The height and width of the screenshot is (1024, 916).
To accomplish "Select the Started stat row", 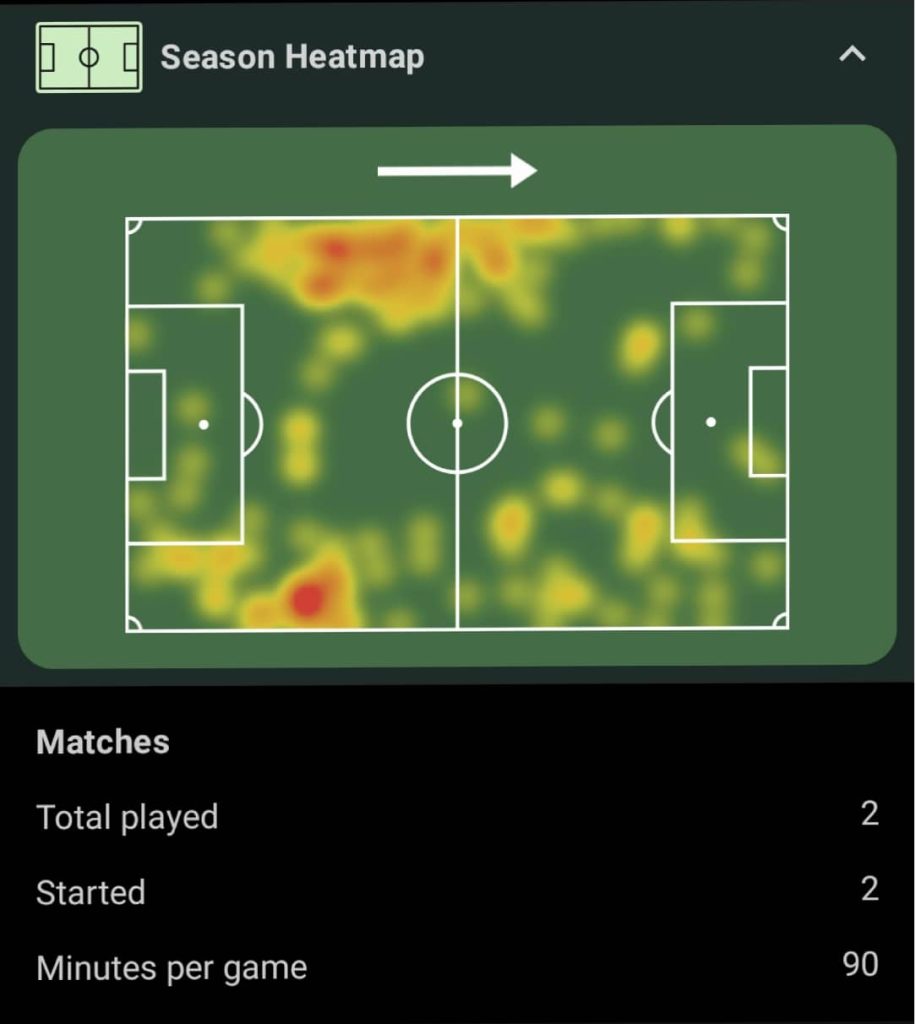I will (457, 891).
